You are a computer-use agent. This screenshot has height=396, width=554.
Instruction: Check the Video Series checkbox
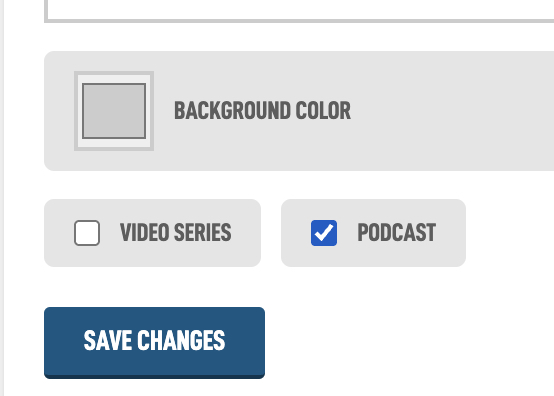(87, 233)
